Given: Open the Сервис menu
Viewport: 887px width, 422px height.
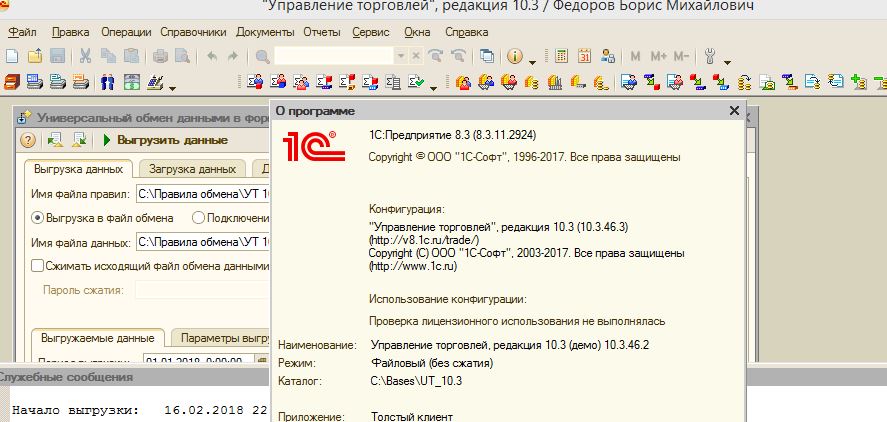Looking at the screenshot, I should pyautogui.click(x=371, y=32).
